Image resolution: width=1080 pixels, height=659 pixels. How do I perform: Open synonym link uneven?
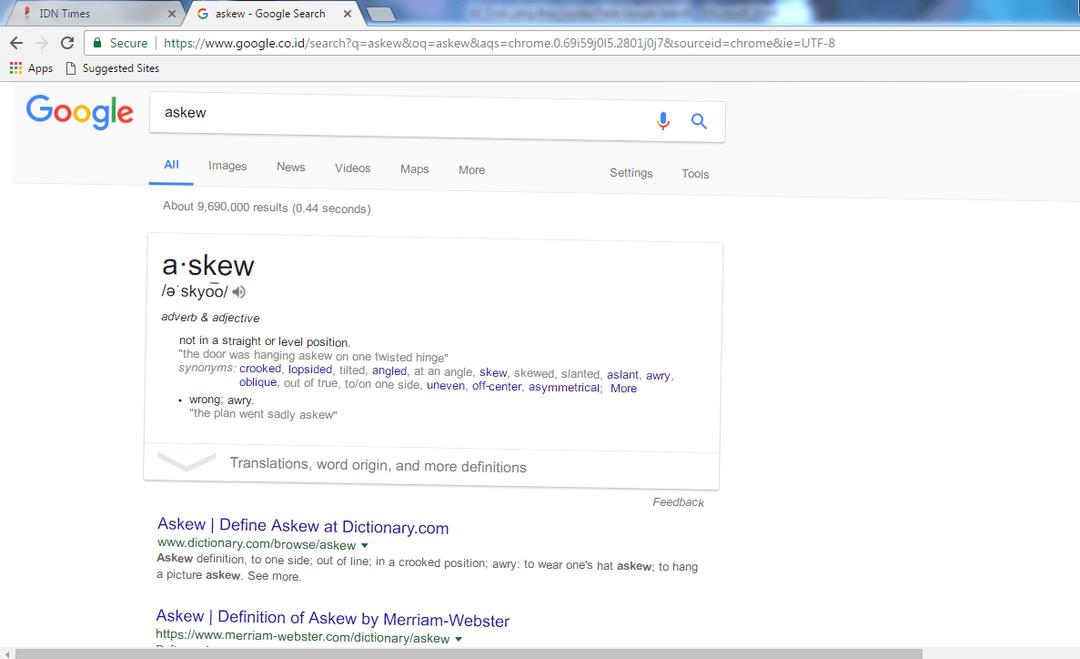pos(446,386)
